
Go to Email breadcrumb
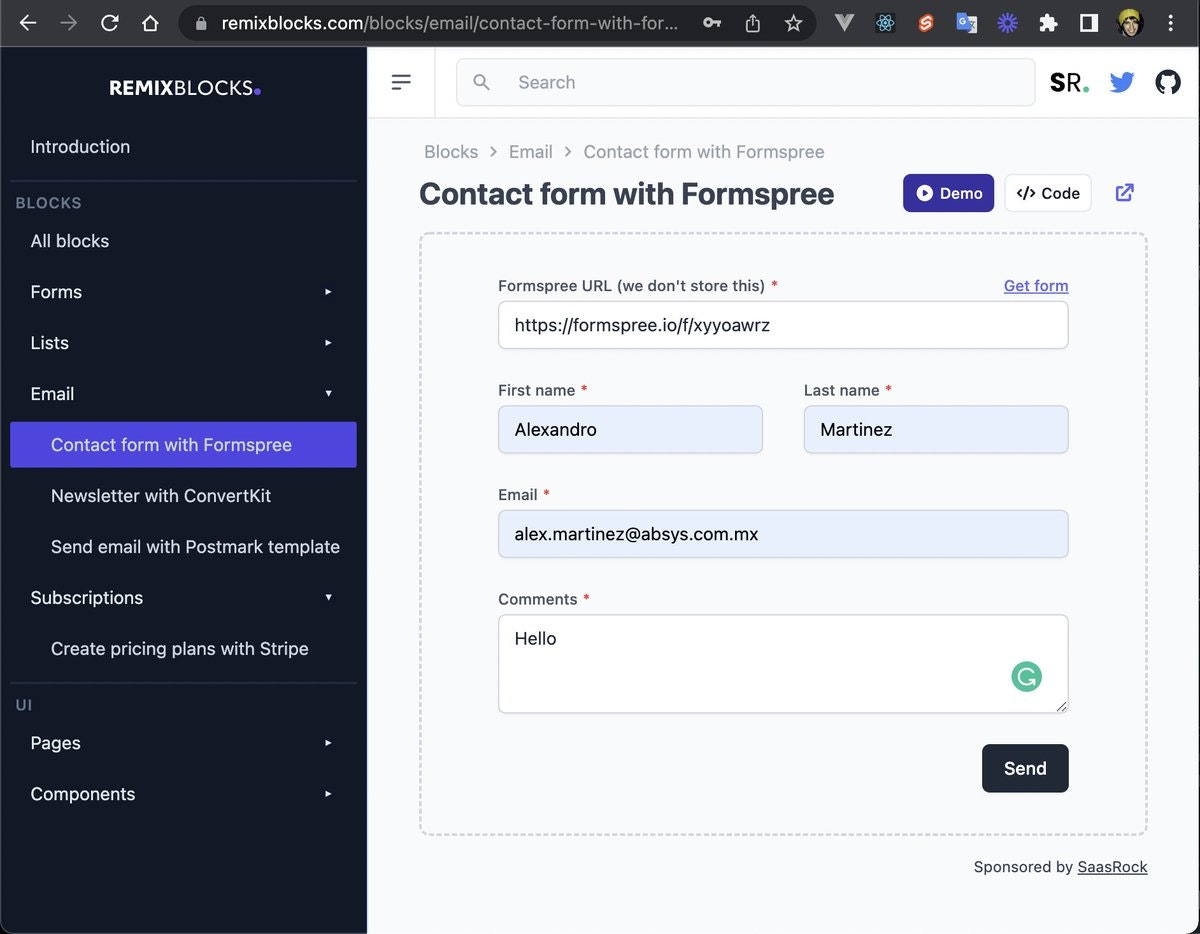(531, 152)
